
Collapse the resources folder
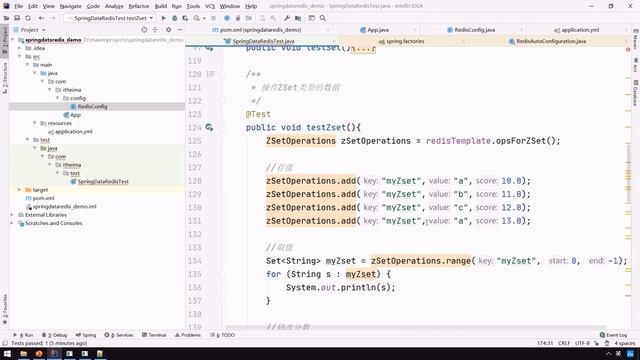click(x=35, y=123)
